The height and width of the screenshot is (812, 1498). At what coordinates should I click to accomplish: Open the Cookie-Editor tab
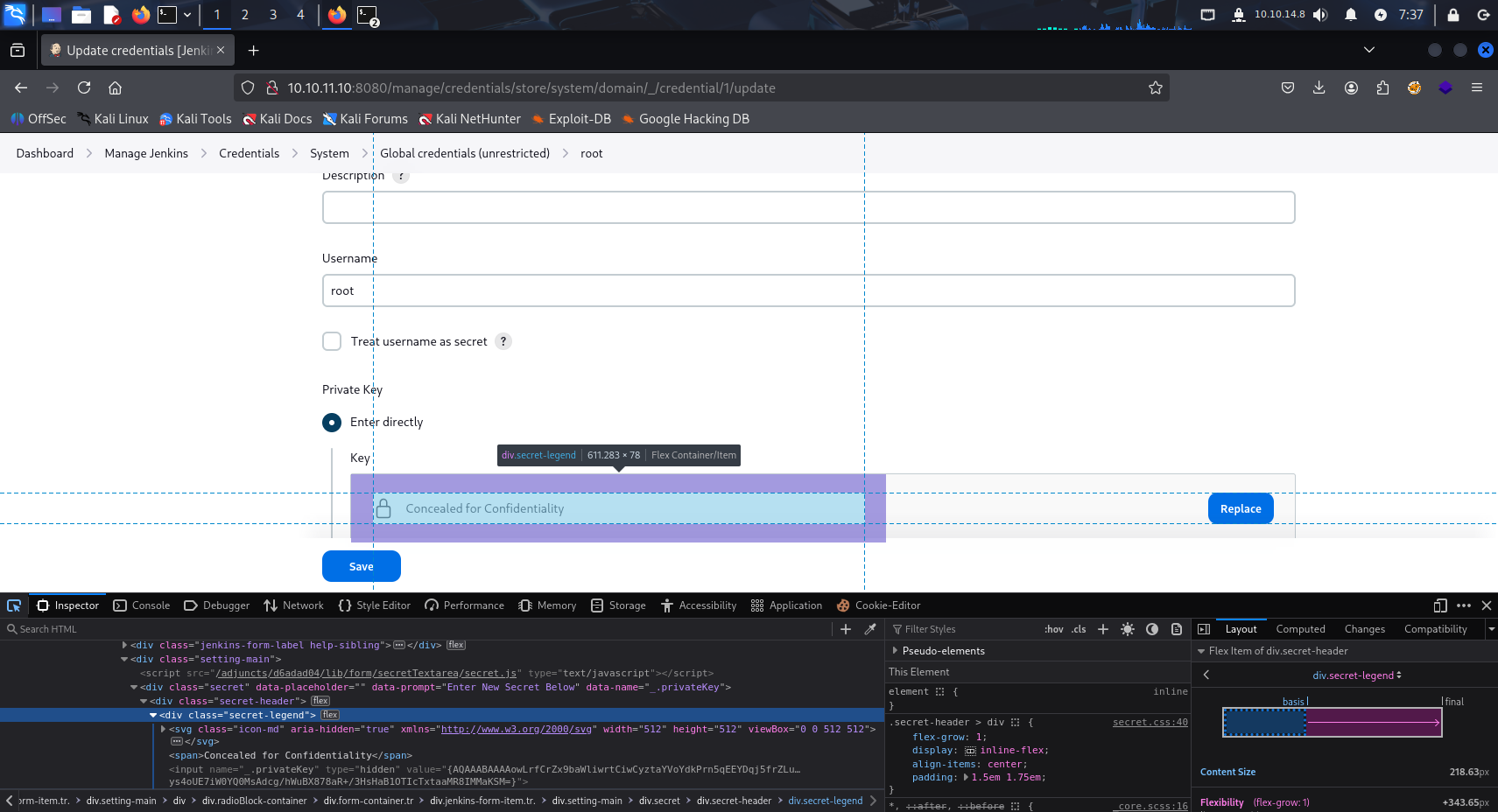(878, 605)
